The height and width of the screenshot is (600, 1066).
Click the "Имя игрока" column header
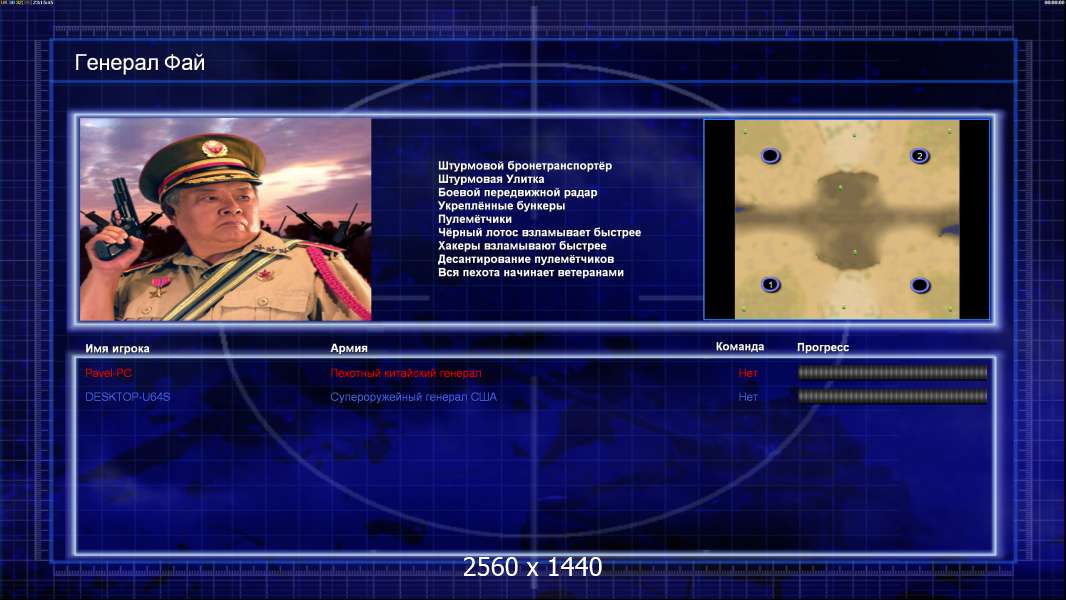click(117, 349)
